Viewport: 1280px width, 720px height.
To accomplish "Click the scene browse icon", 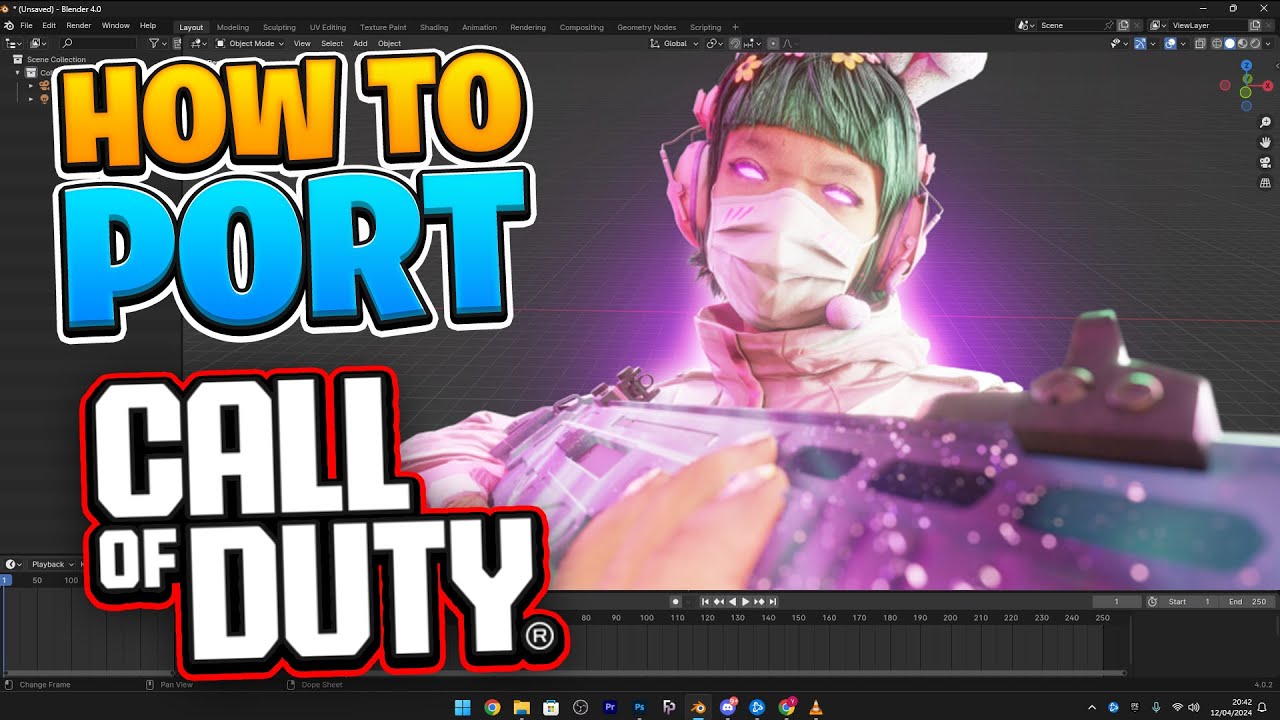I will (1025, 25).
